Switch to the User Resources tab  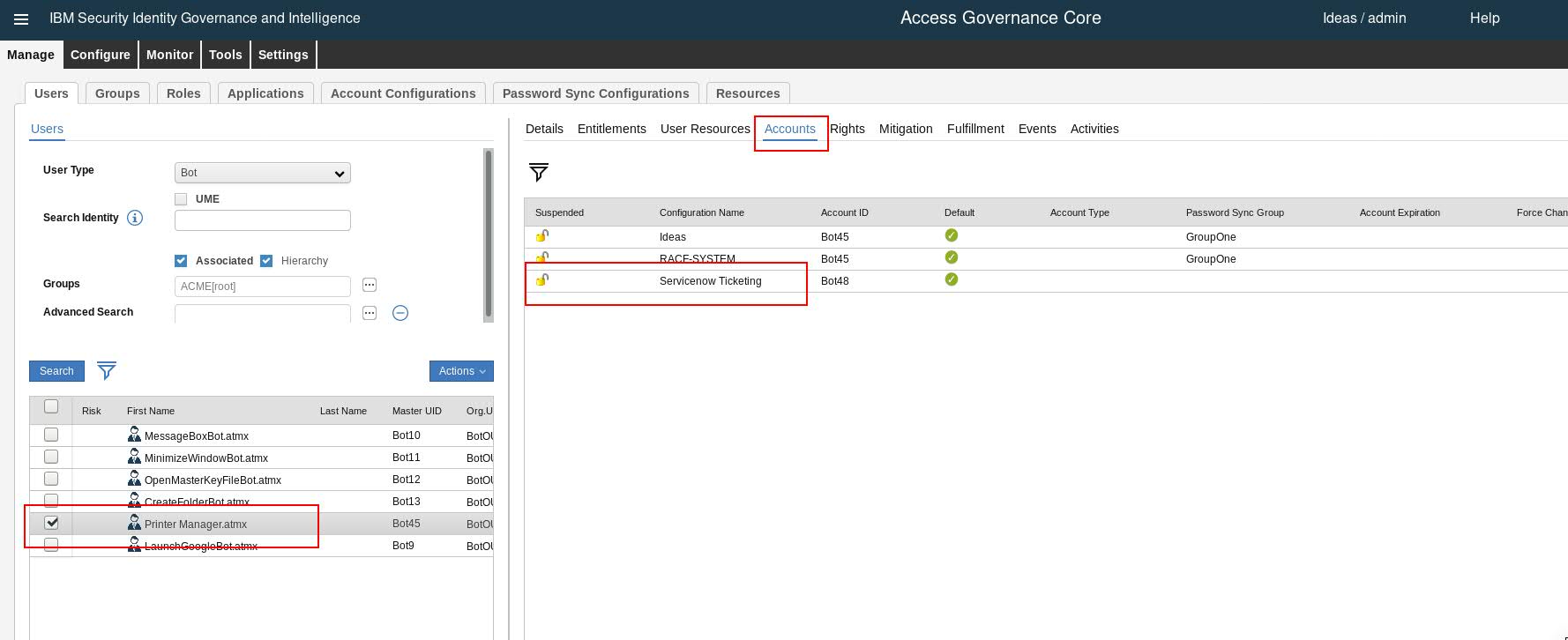706,129
